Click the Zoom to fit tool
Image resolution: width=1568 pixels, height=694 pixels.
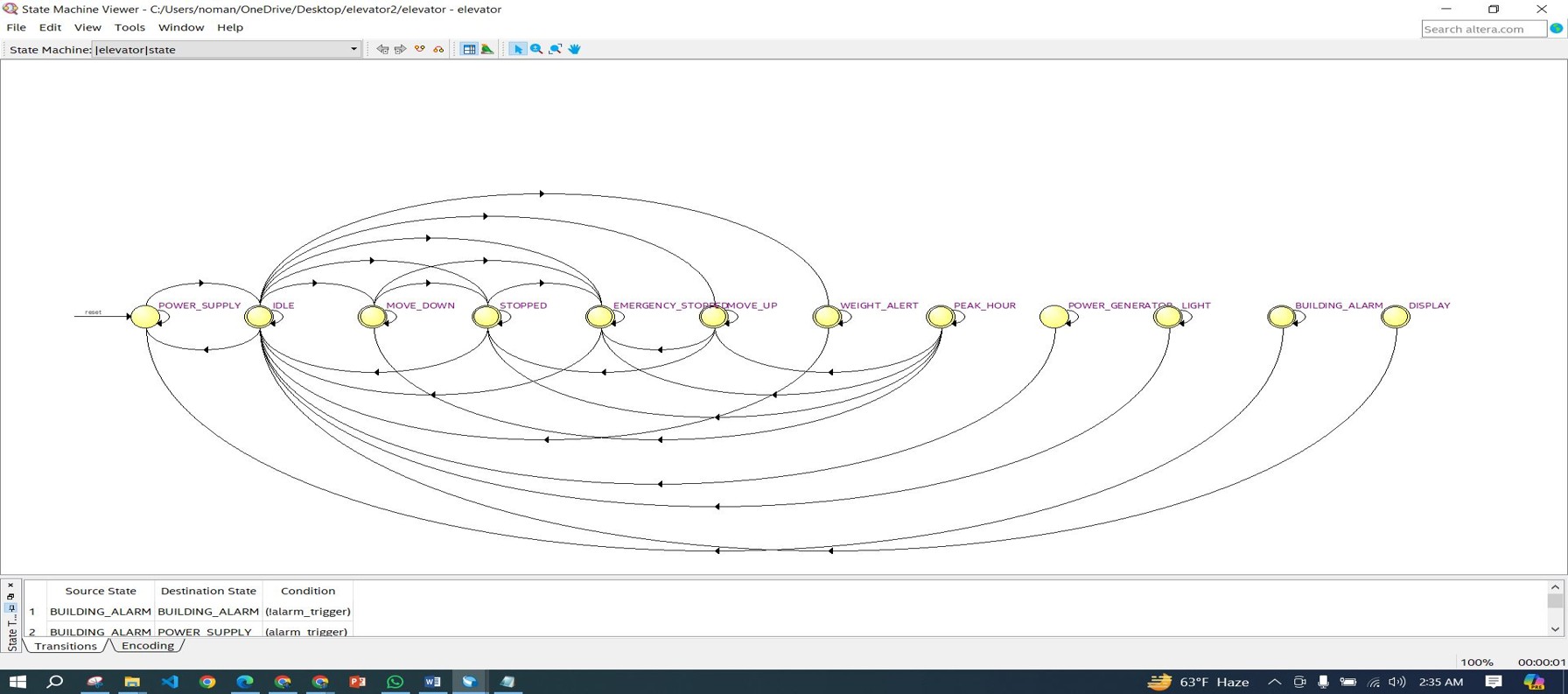pos(556,49)
